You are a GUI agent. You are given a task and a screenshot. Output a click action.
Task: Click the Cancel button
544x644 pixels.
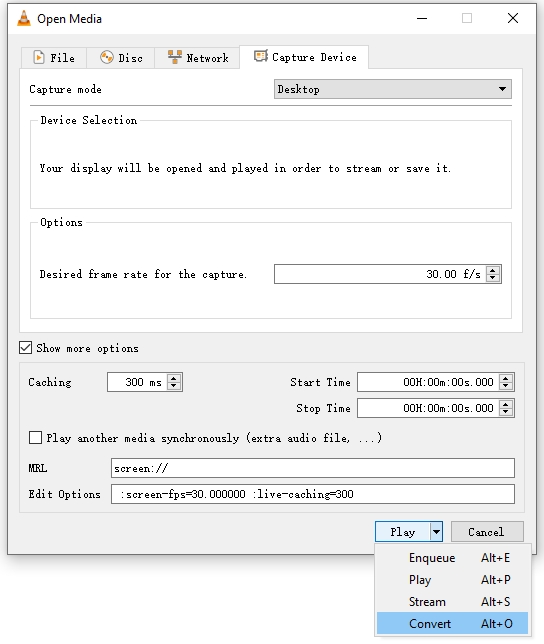tap(487, 532)
